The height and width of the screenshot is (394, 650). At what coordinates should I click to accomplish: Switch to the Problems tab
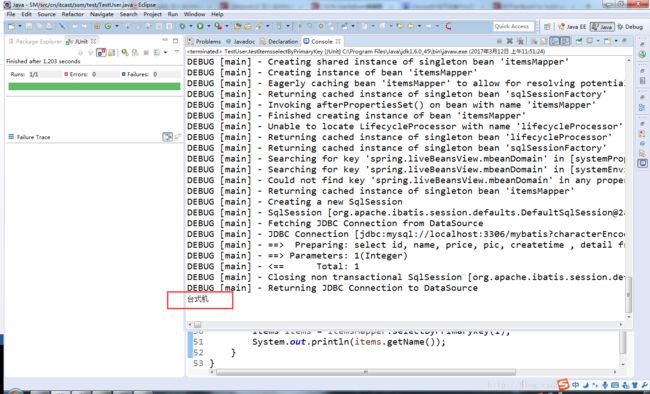(204, 41)
